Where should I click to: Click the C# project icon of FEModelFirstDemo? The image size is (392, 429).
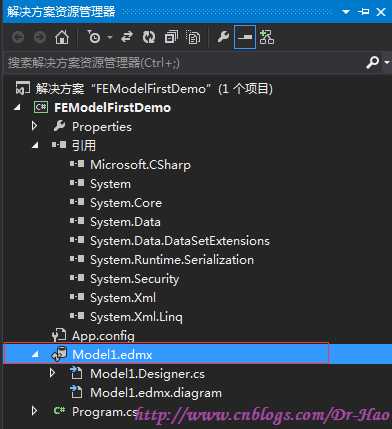click(41, 107)
